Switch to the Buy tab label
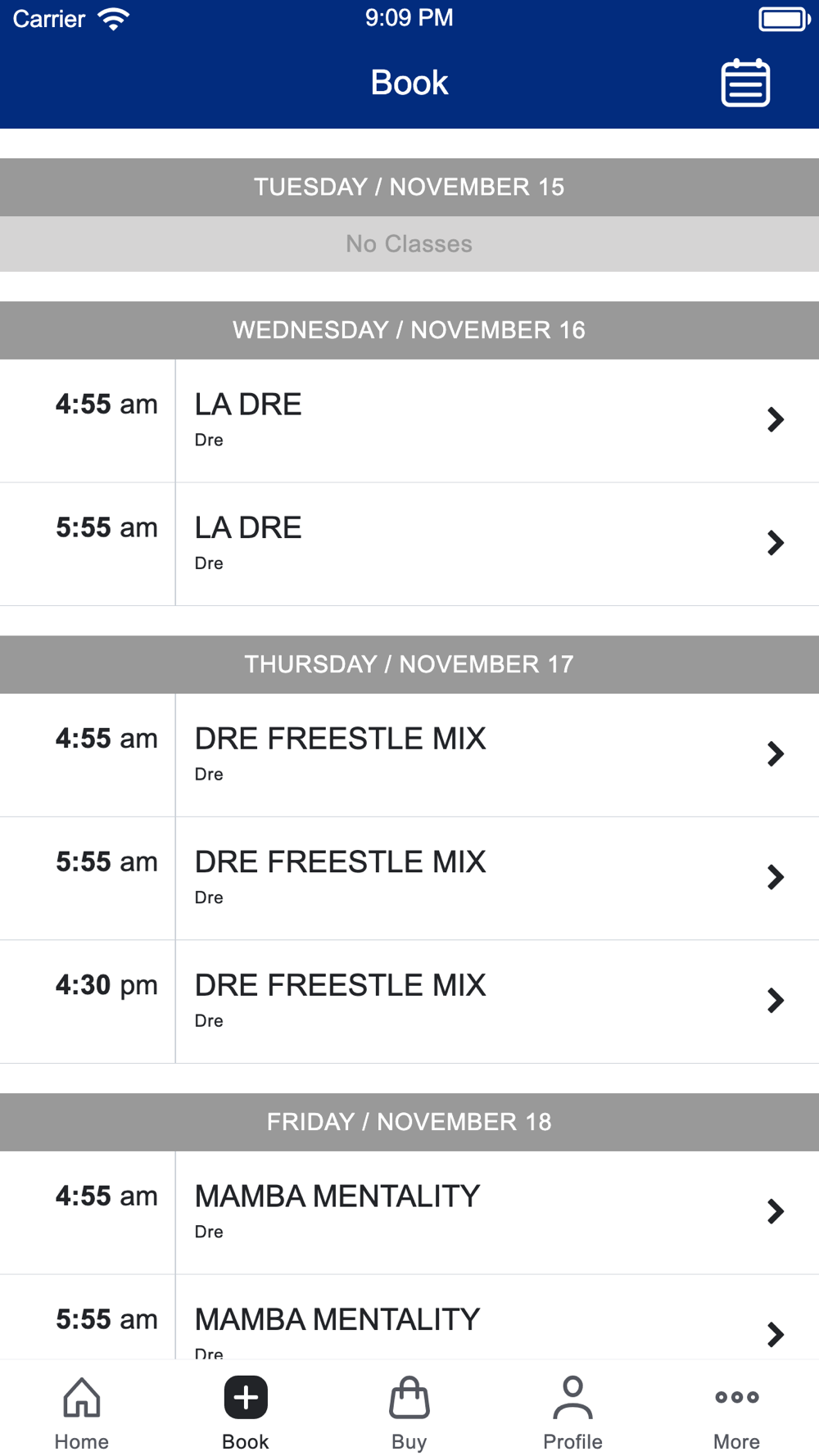This screenshot has width=819, height=1456. point(409,1441)
